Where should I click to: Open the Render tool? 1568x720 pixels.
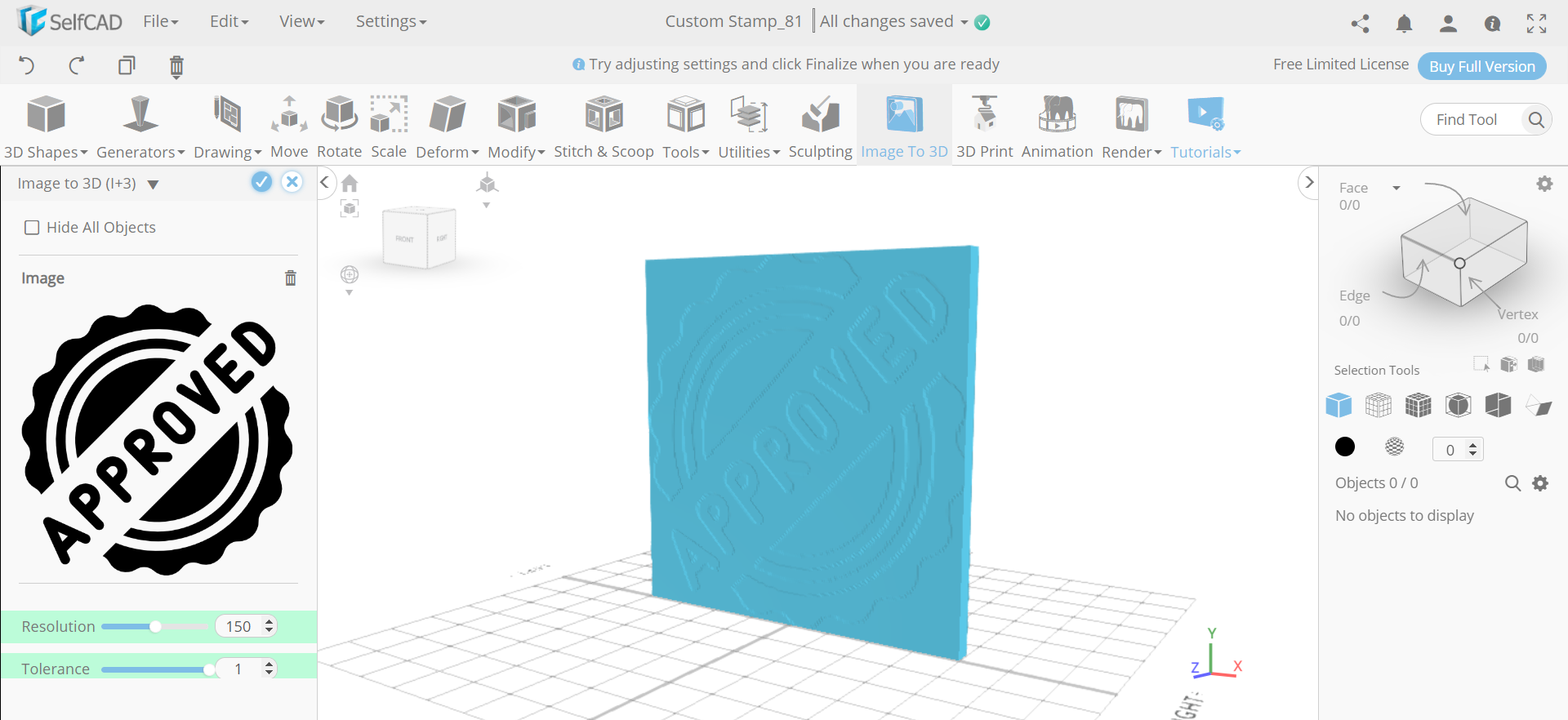pyautogui.click(x=1131, y=127)
